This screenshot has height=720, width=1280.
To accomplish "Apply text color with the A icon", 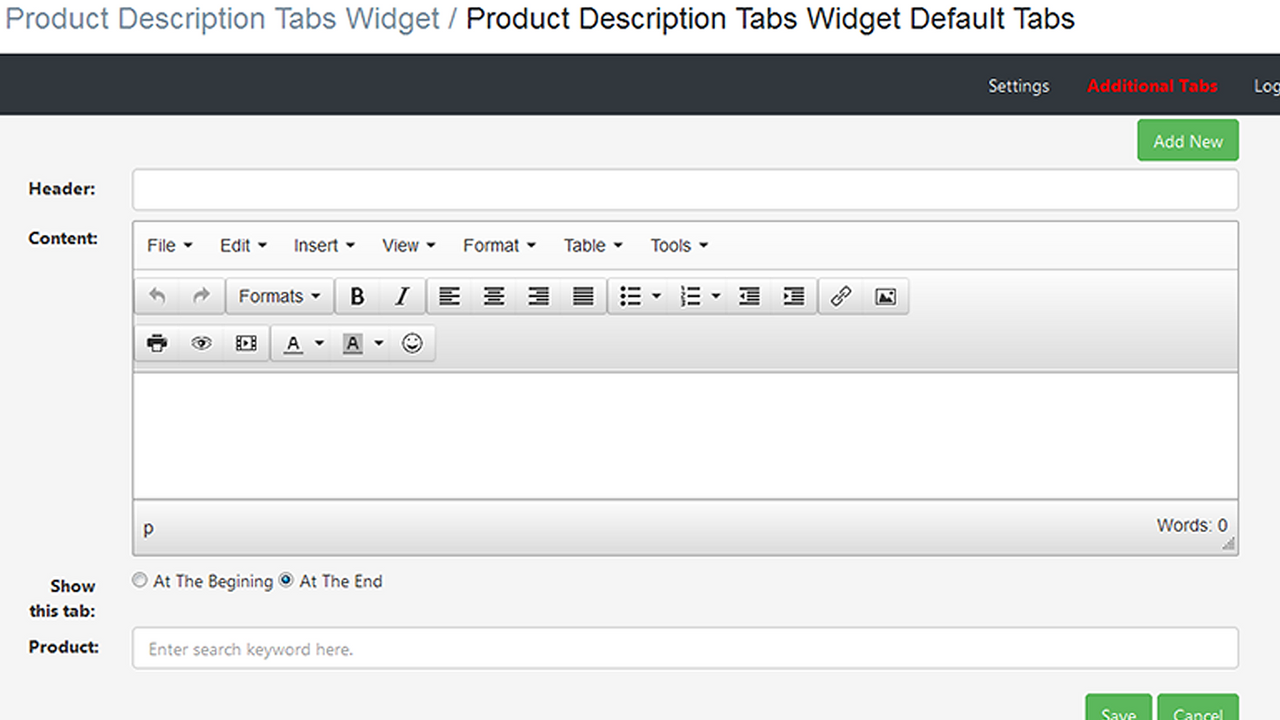I will click(293, 343).
